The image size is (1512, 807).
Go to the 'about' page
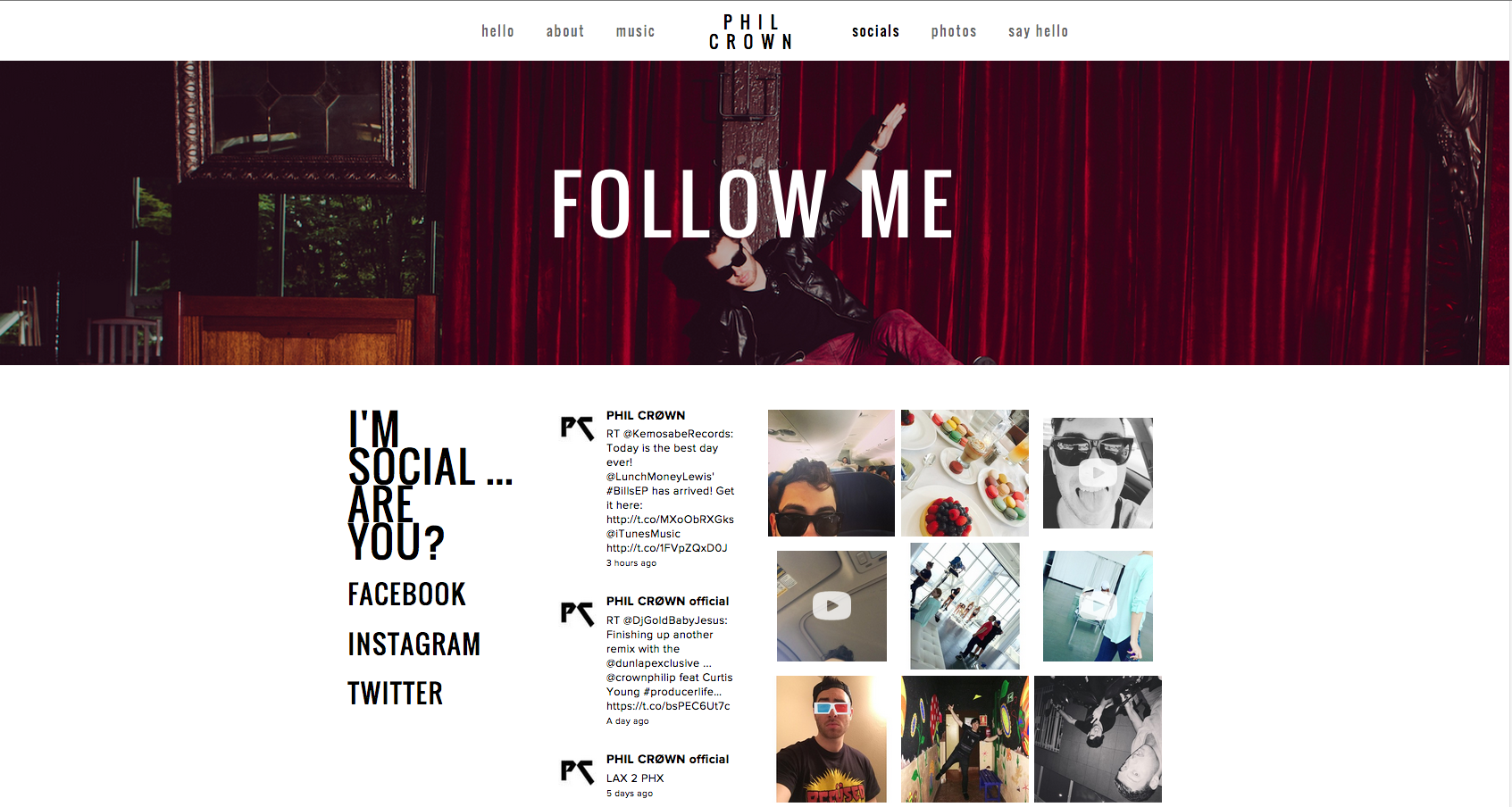point(565,31)
